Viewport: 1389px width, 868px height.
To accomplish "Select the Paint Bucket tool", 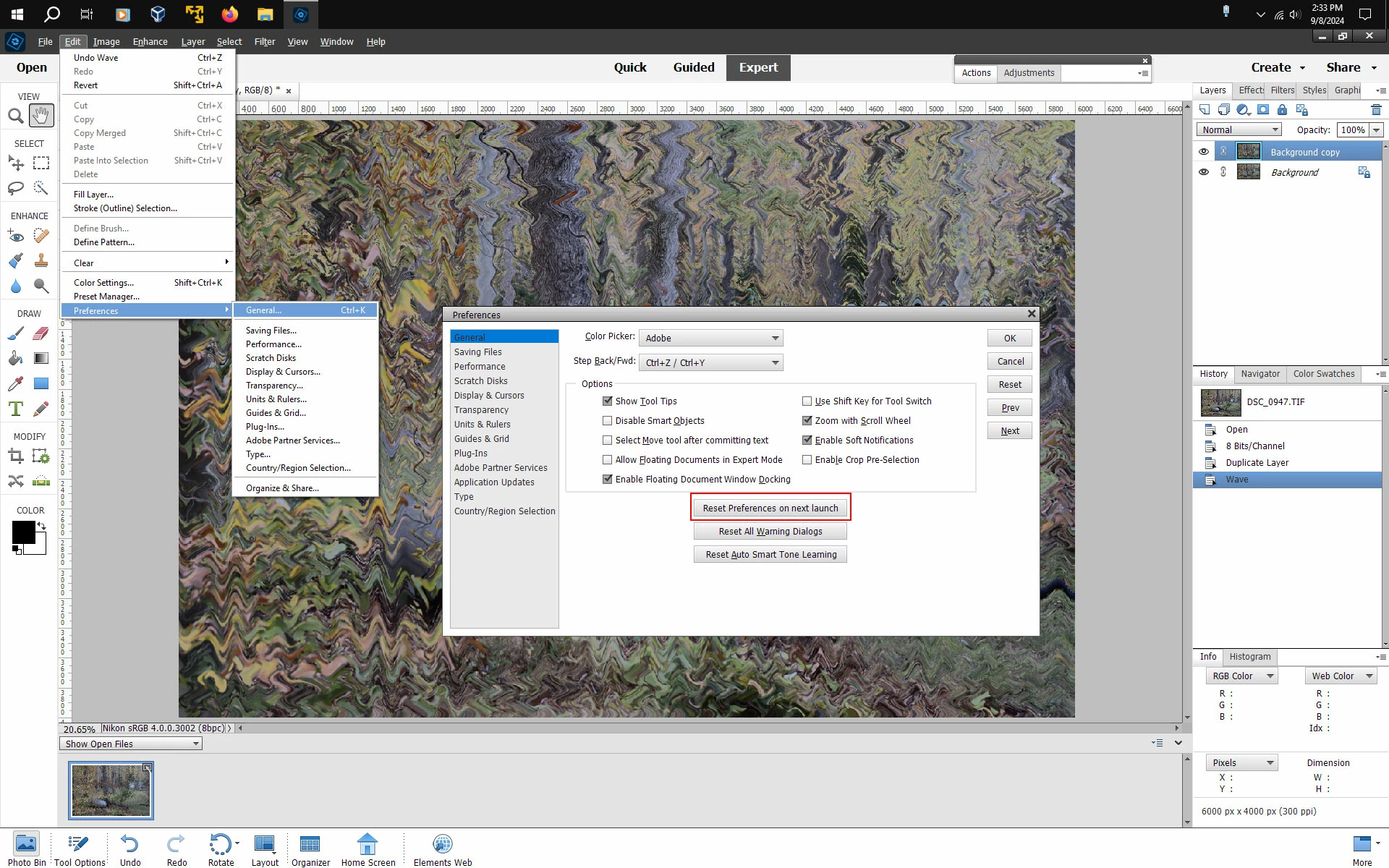I will point(15,358).
